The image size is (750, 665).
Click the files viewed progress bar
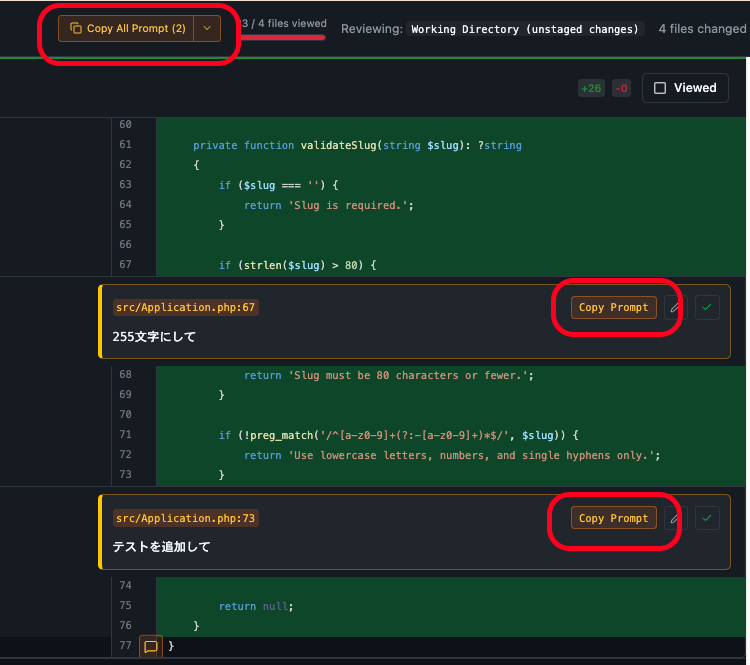284,37
